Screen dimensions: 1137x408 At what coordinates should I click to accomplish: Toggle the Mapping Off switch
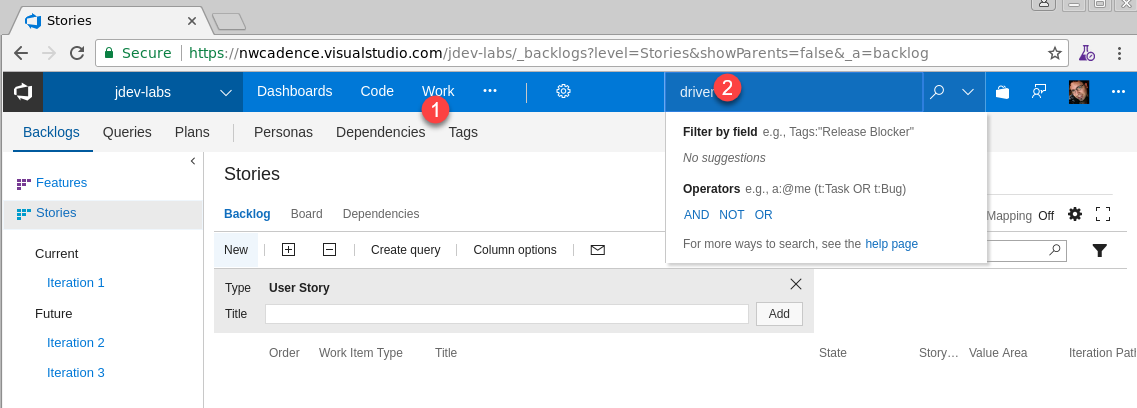point(1045,215)
